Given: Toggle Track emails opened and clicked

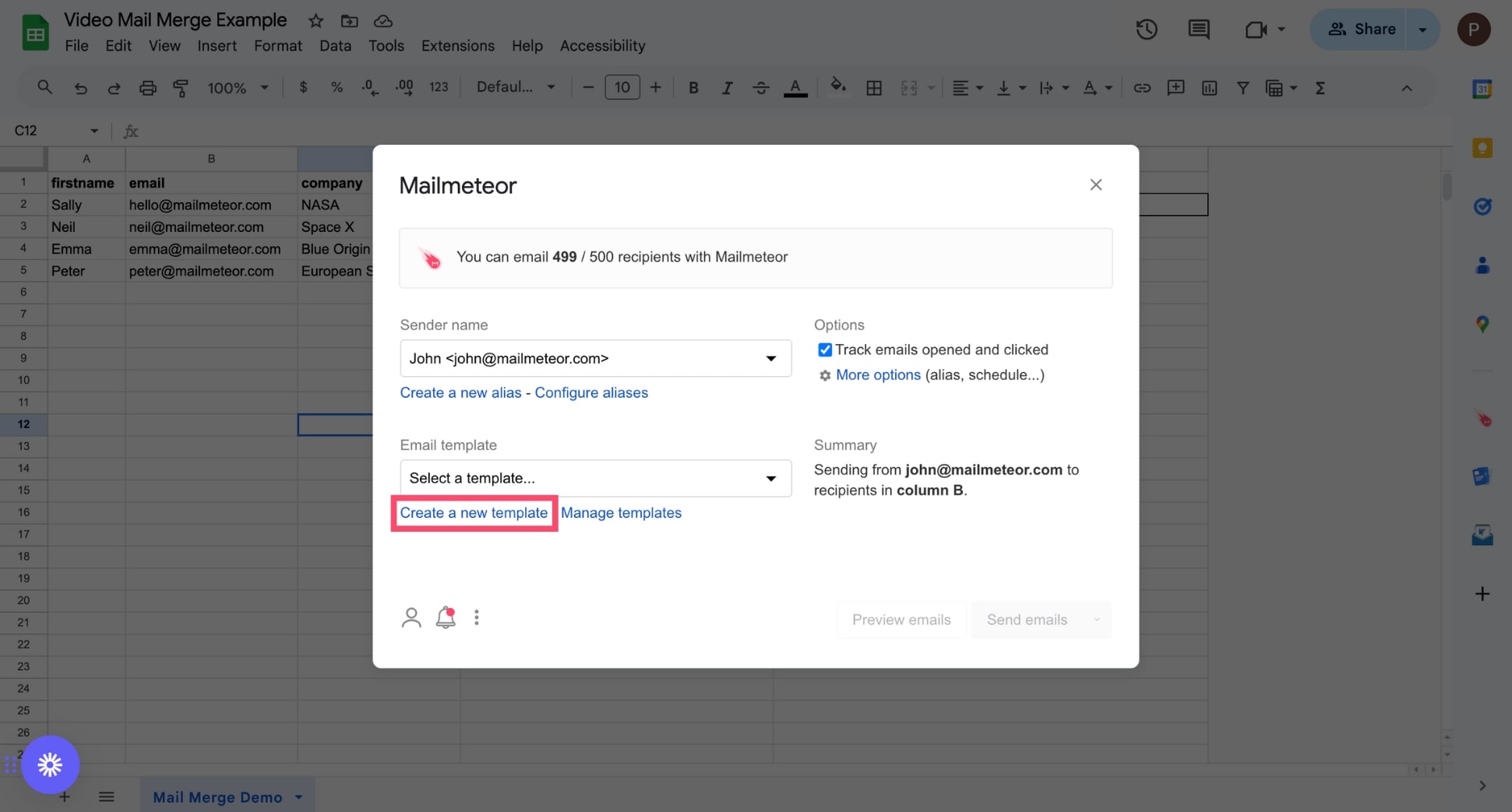Looking at the screenshot, I should pyautogui.click(x=825, y=350).
